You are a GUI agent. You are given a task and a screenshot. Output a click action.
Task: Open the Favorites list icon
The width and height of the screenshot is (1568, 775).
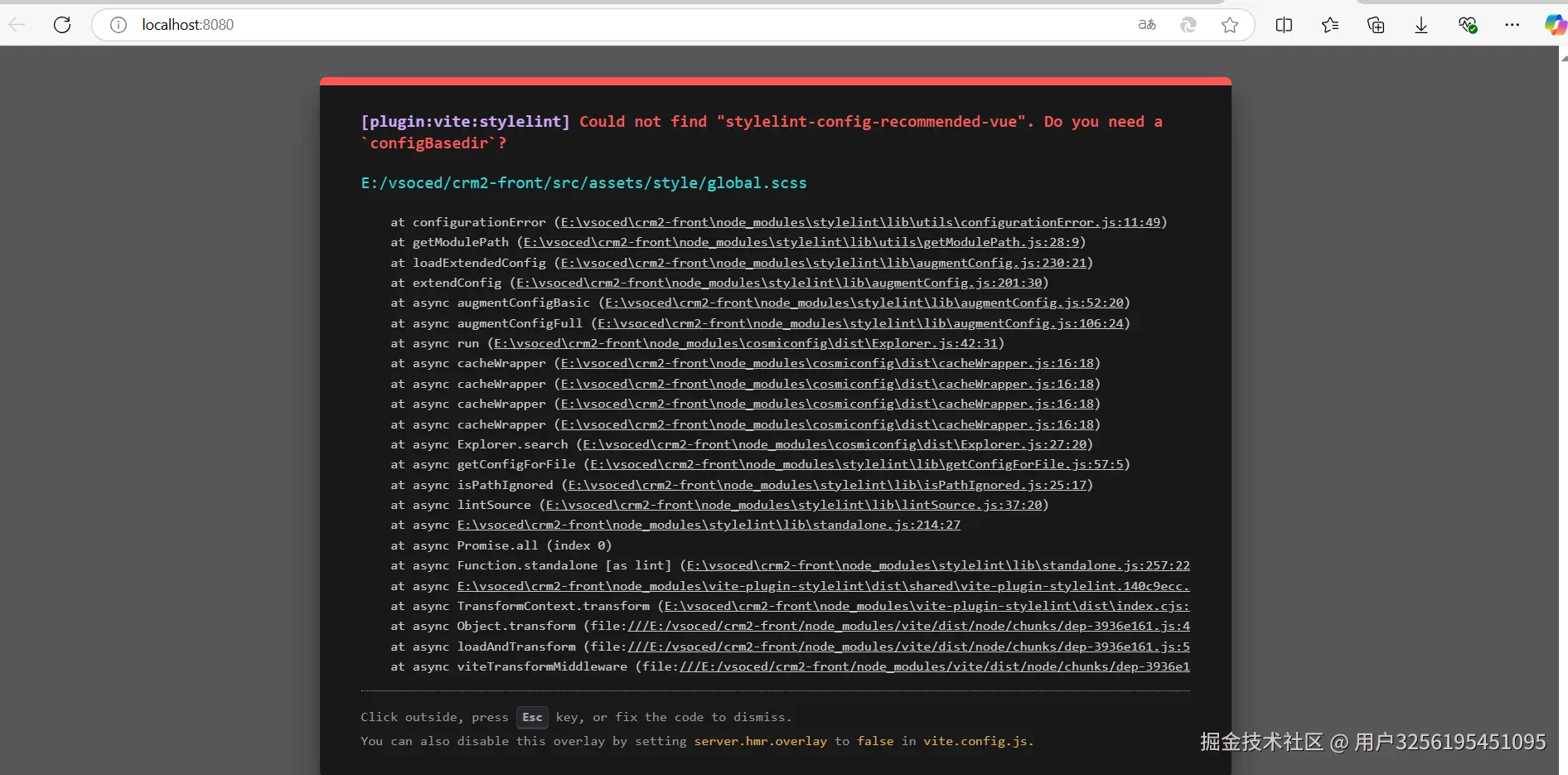[1330, 25]
